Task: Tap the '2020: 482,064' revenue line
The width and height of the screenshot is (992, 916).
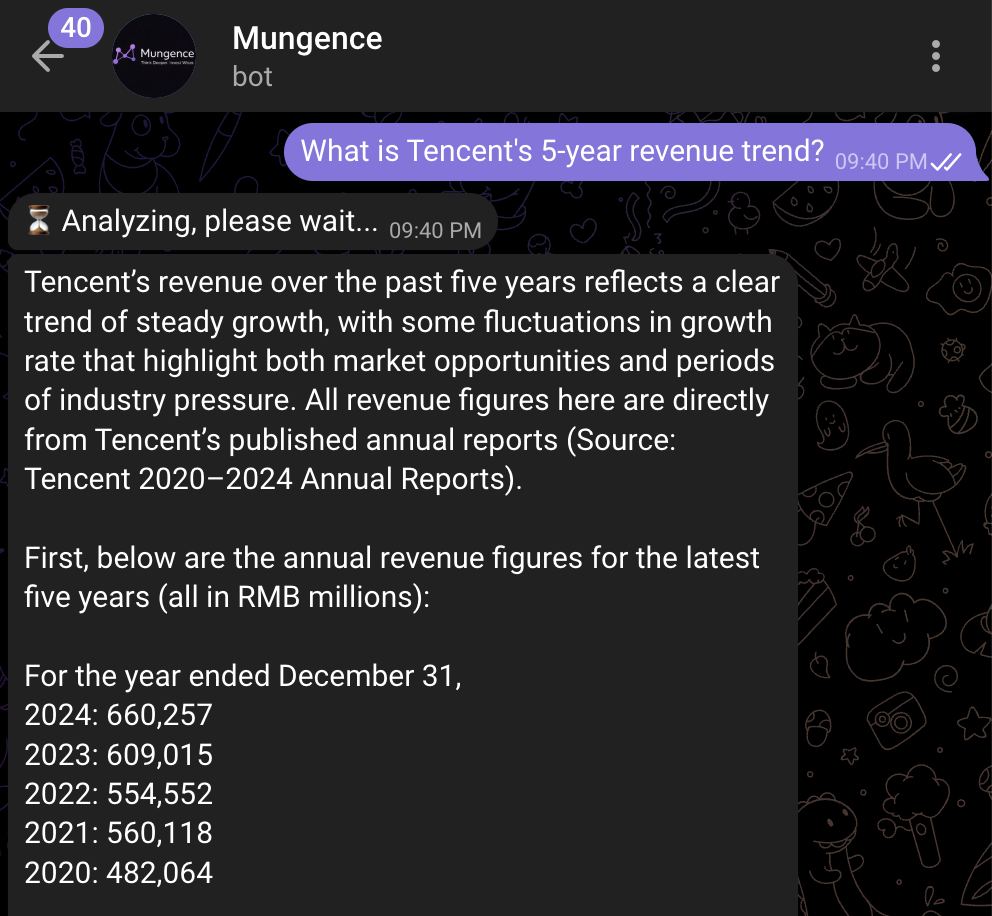Action: [118, 873]
